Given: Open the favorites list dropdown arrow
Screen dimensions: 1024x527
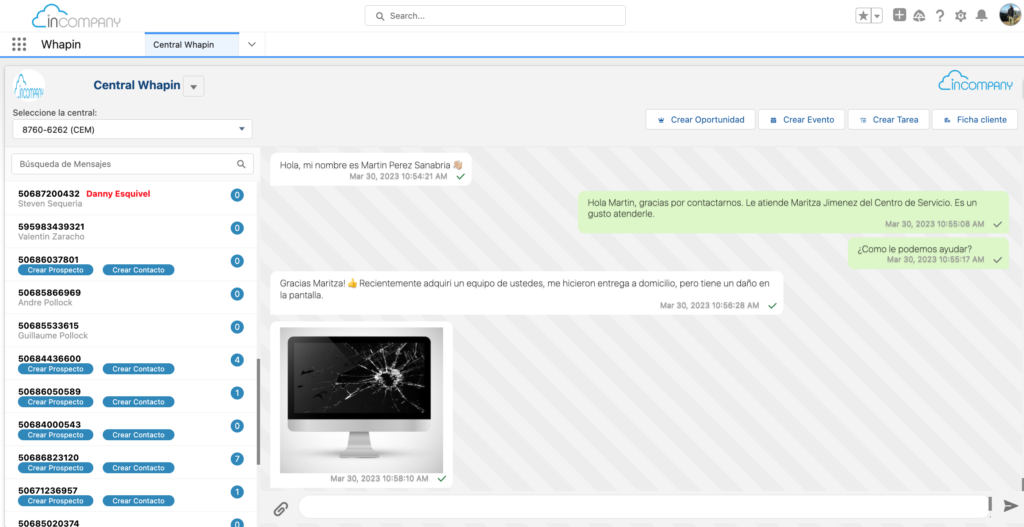Looking at the screenshot, I should point(877,16).
